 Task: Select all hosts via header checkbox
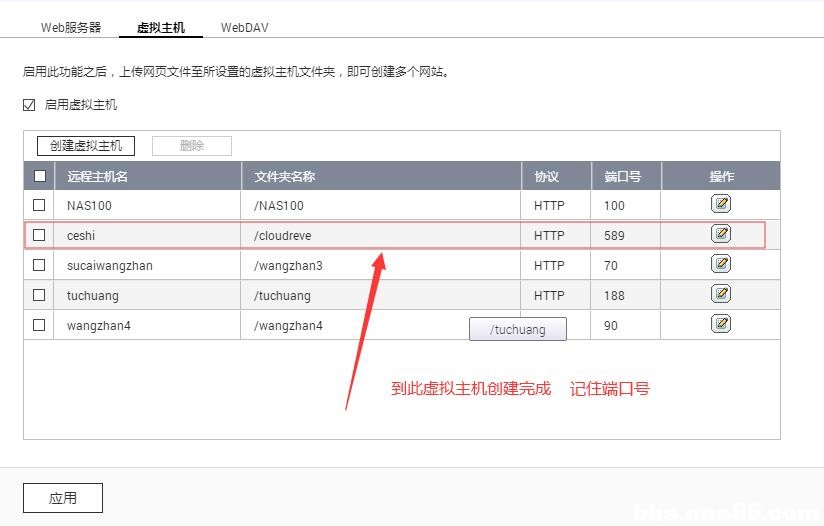coord(40,176)
